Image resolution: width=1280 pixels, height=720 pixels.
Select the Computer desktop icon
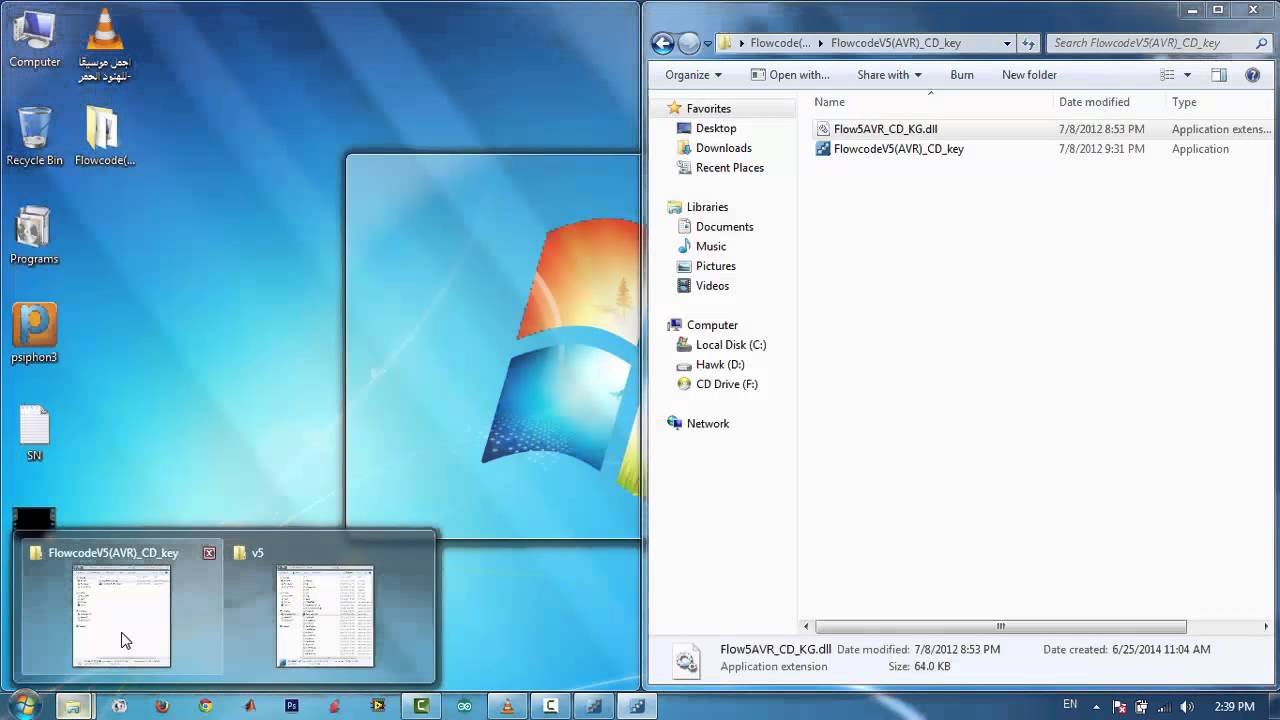pos(34,40)
